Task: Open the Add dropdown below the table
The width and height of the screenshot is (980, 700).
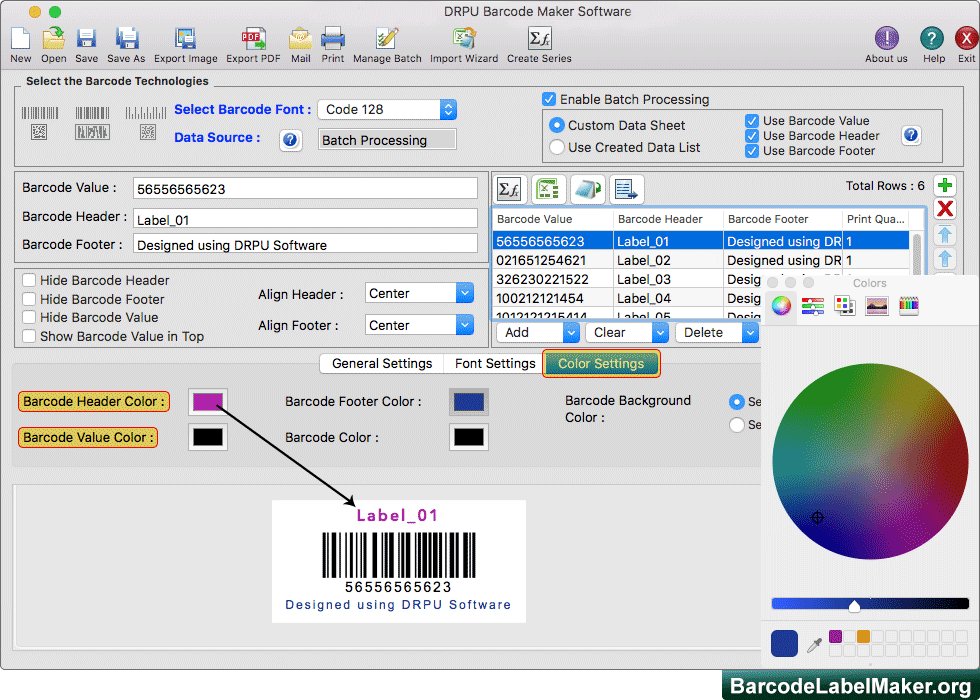Action: (x=538, y=332)
